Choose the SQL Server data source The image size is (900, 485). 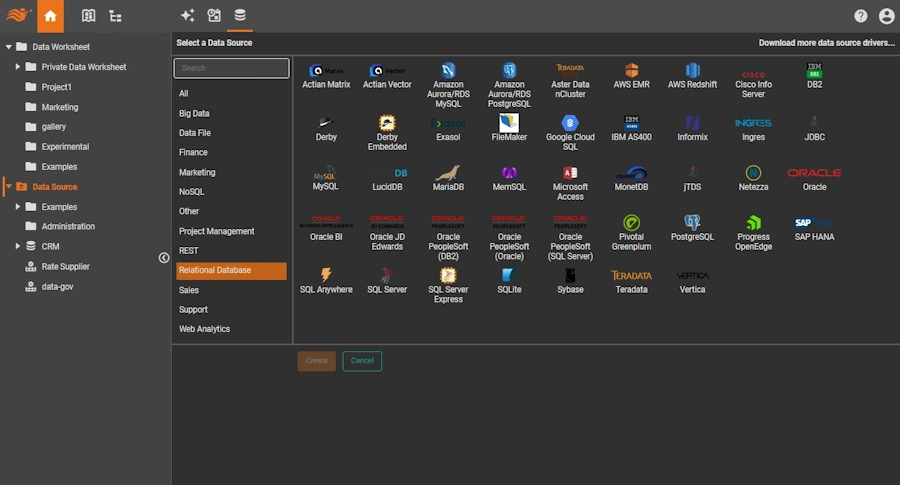(x=387, y=279)
